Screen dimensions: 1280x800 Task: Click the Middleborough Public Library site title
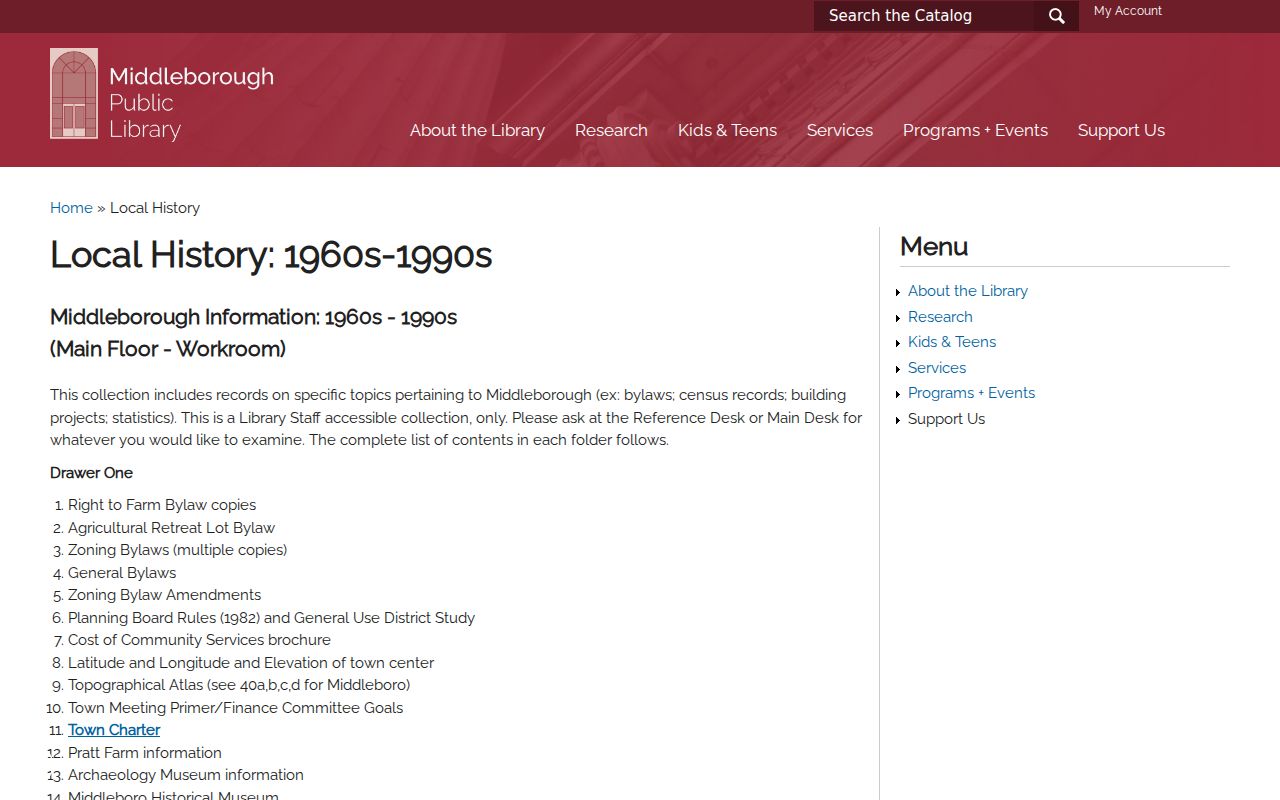(191, 103)
